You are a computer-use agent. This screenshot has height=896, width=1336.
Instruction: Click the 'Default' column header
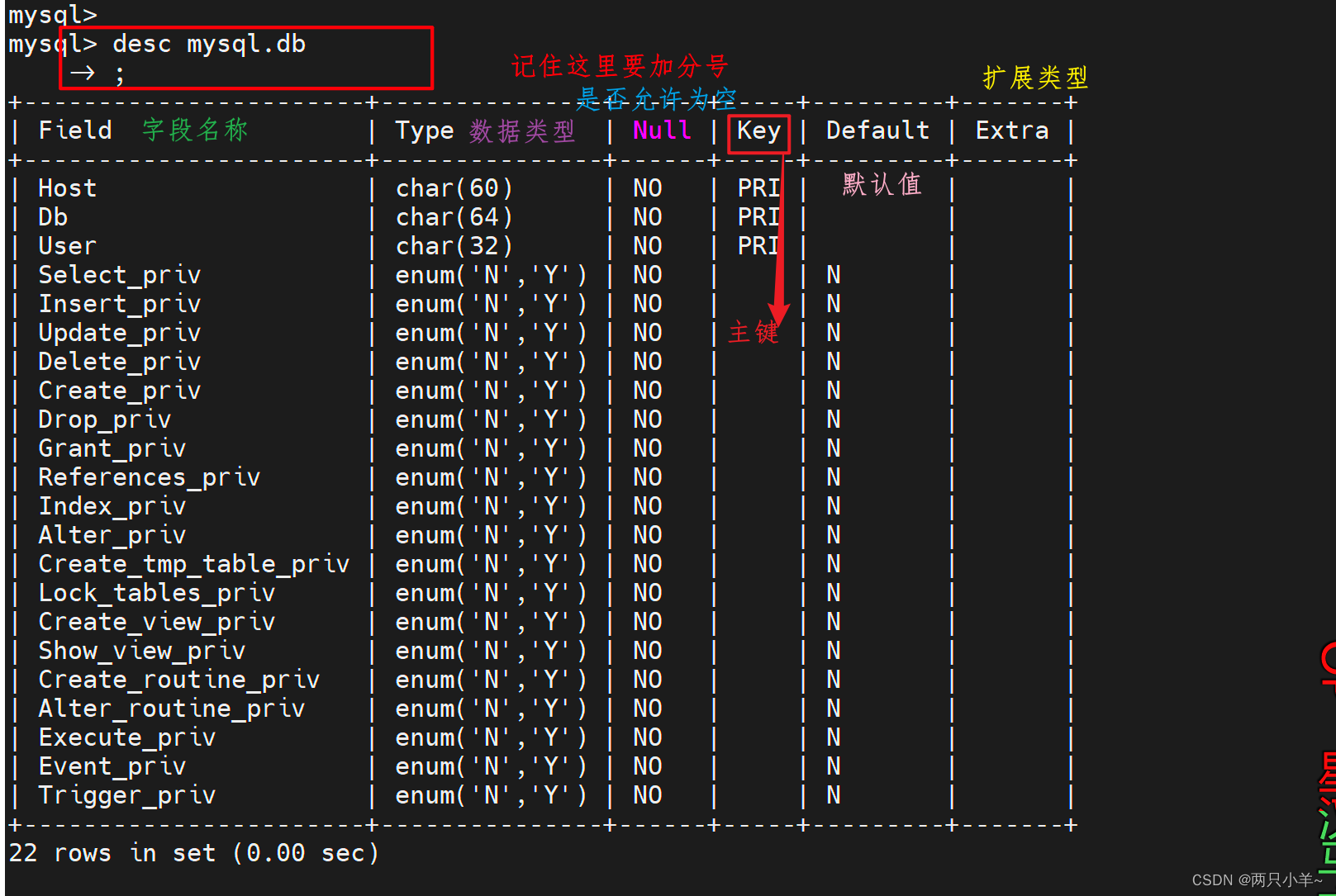click(x=877, y=130)
